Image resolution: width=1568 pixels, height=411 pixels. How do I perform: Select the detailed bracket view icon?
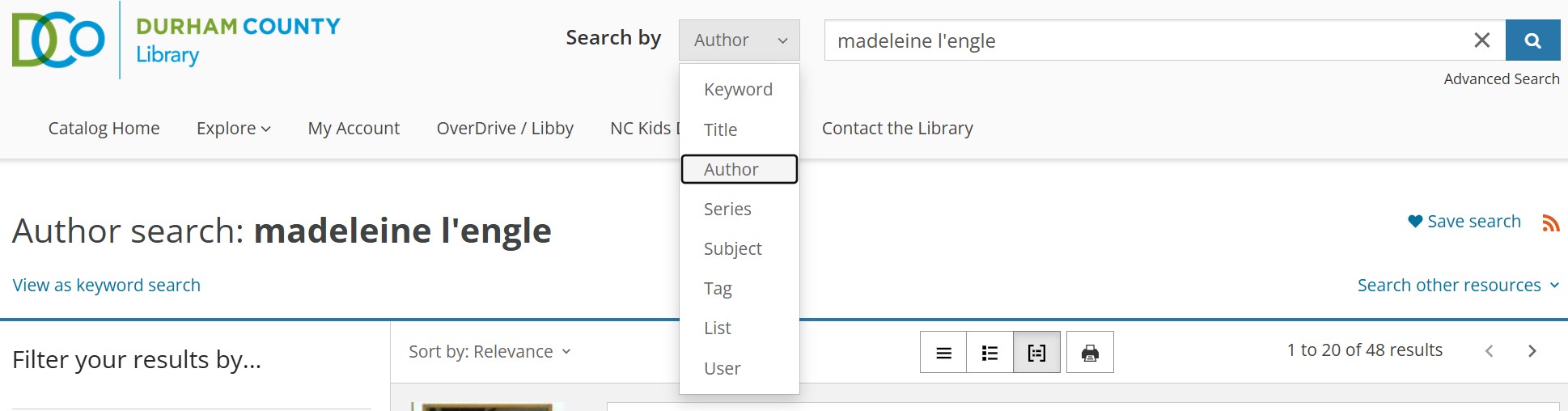[x=1036, y=353]
